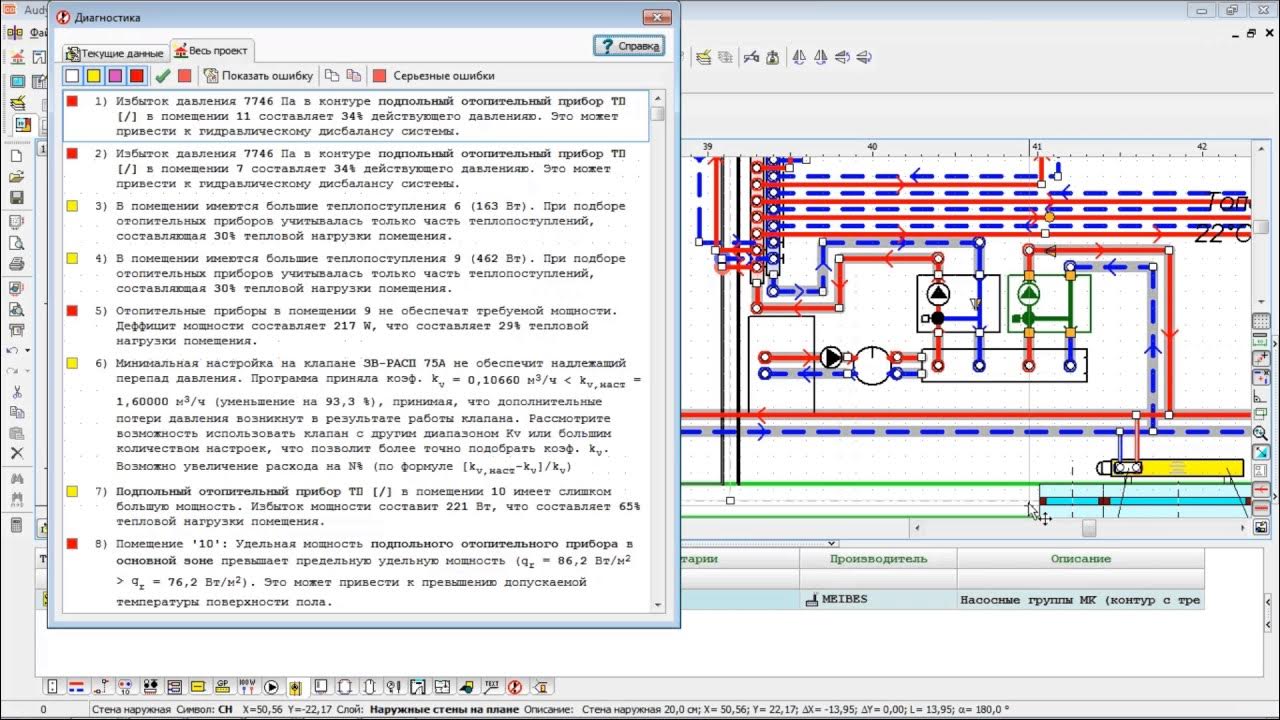Image resolution: width=1280 pixels, height=720 pixels.
Task: Click the down arrow of the Диагностика list scrollbar
Action: pos(658,604)
